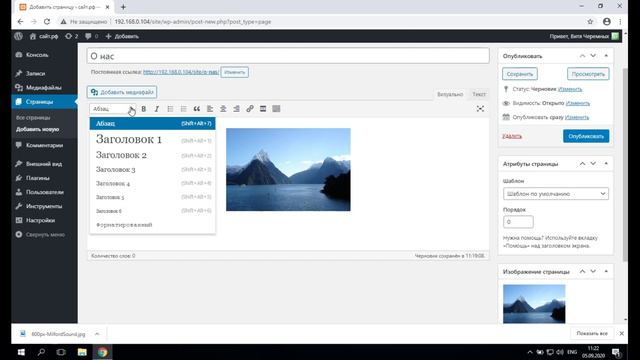Insert Read More tag
The height and width of the screenshot is (360, 640).
pos(263,109)
